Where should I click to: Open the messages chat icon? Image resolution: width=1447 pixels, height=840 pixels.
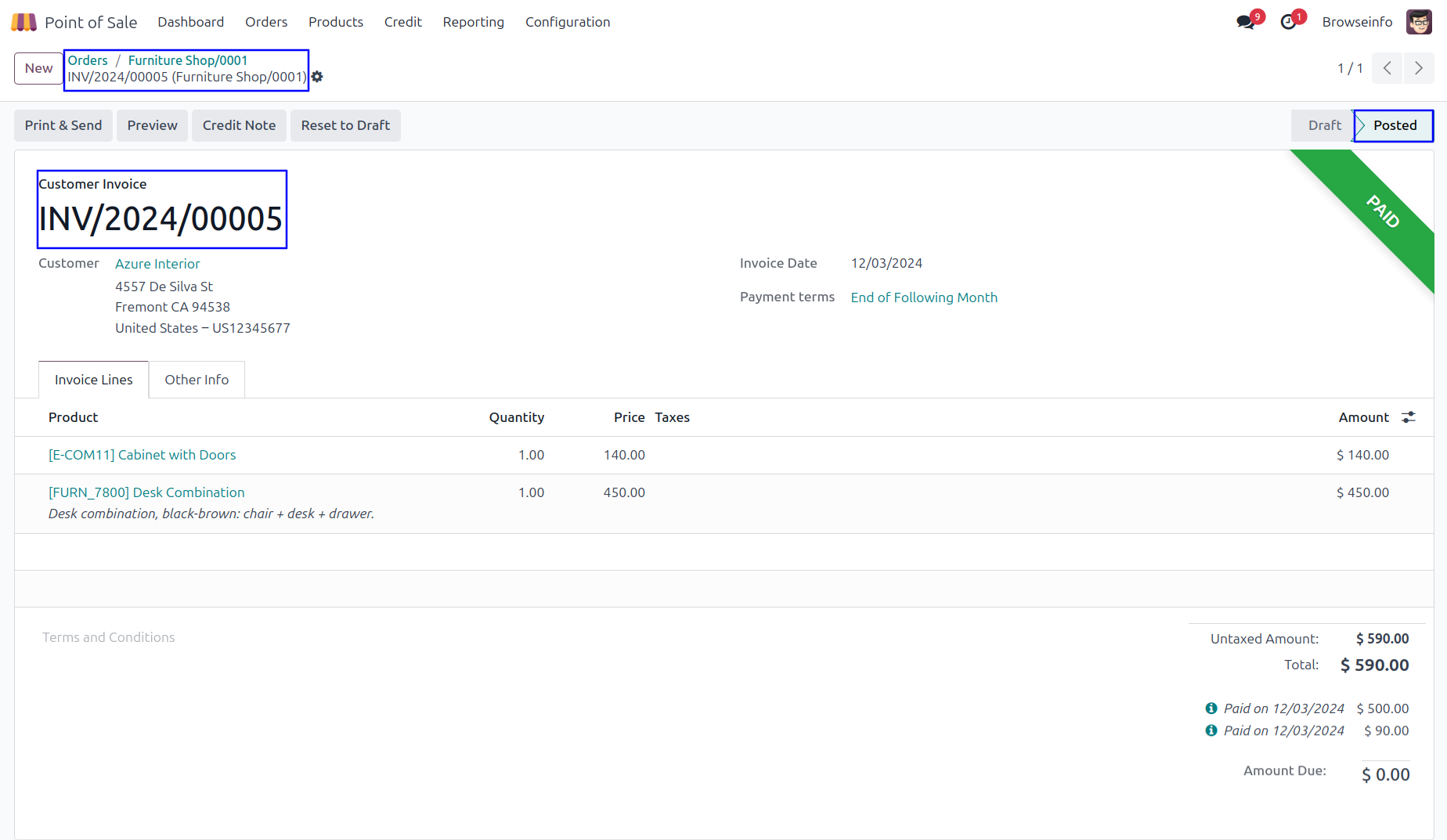point(1245,22)
